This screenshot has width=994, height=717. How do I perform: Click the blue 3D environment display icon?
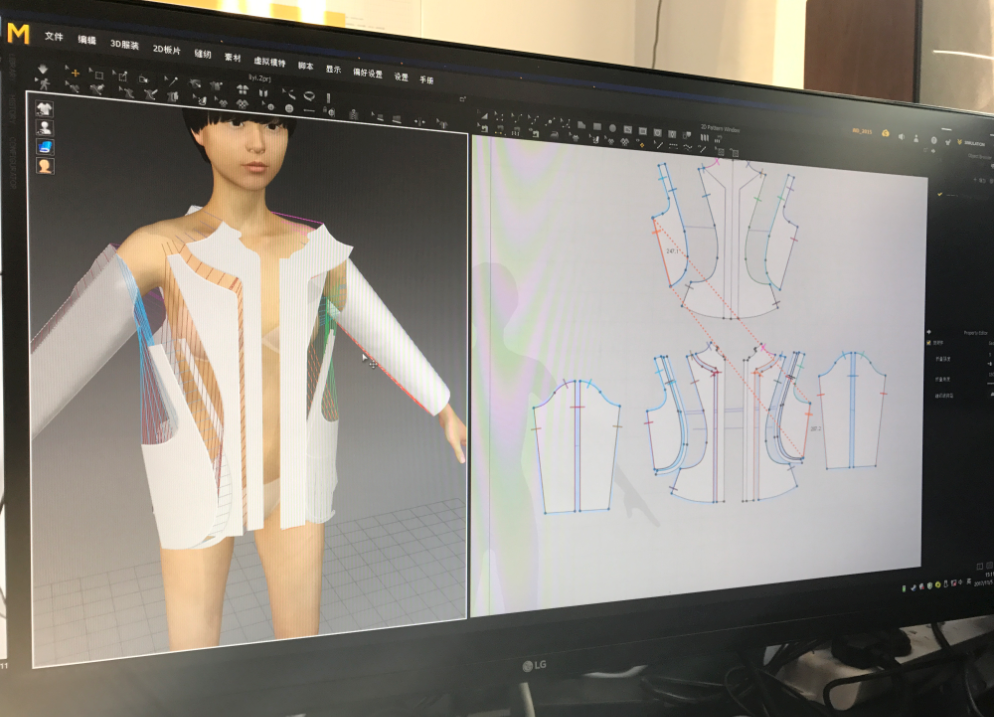coord(44,147)
